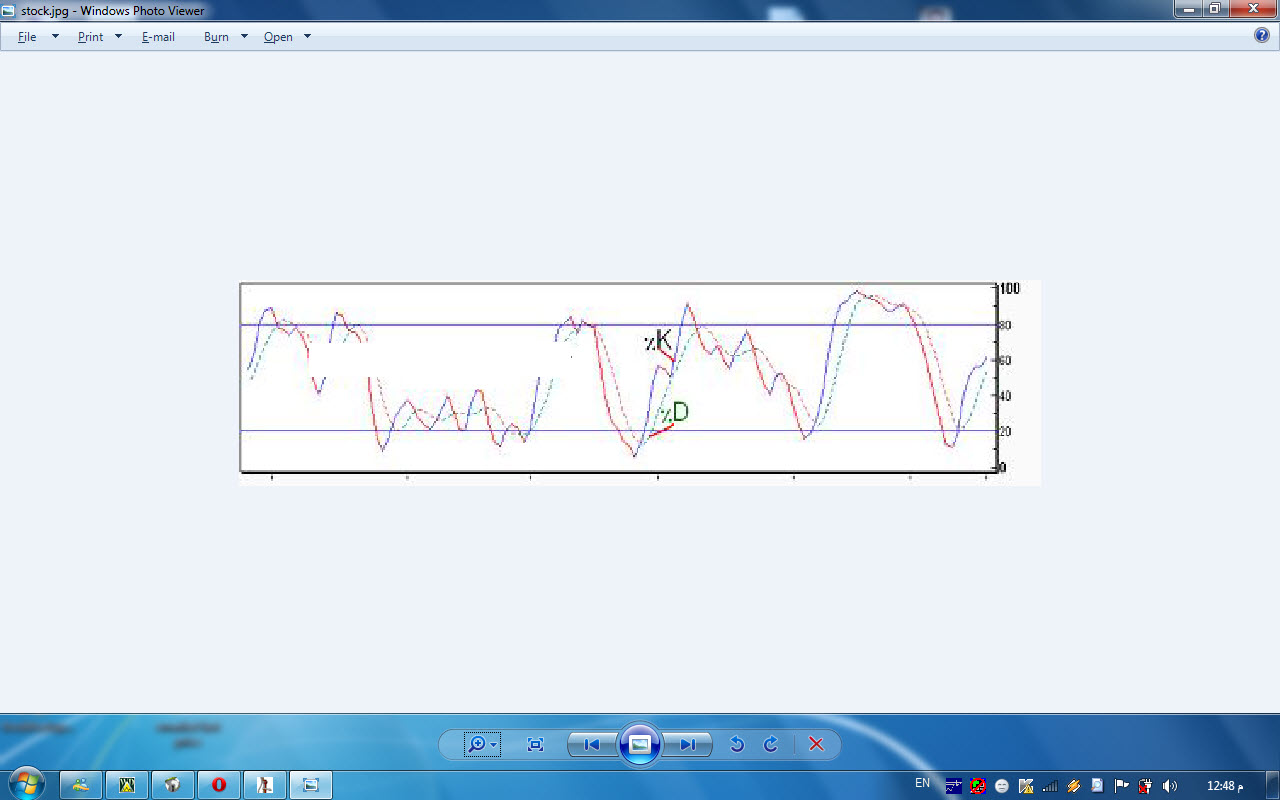Click the Show desktop button
Viewport: 1280px width, 800px height.
(1273, 786)
